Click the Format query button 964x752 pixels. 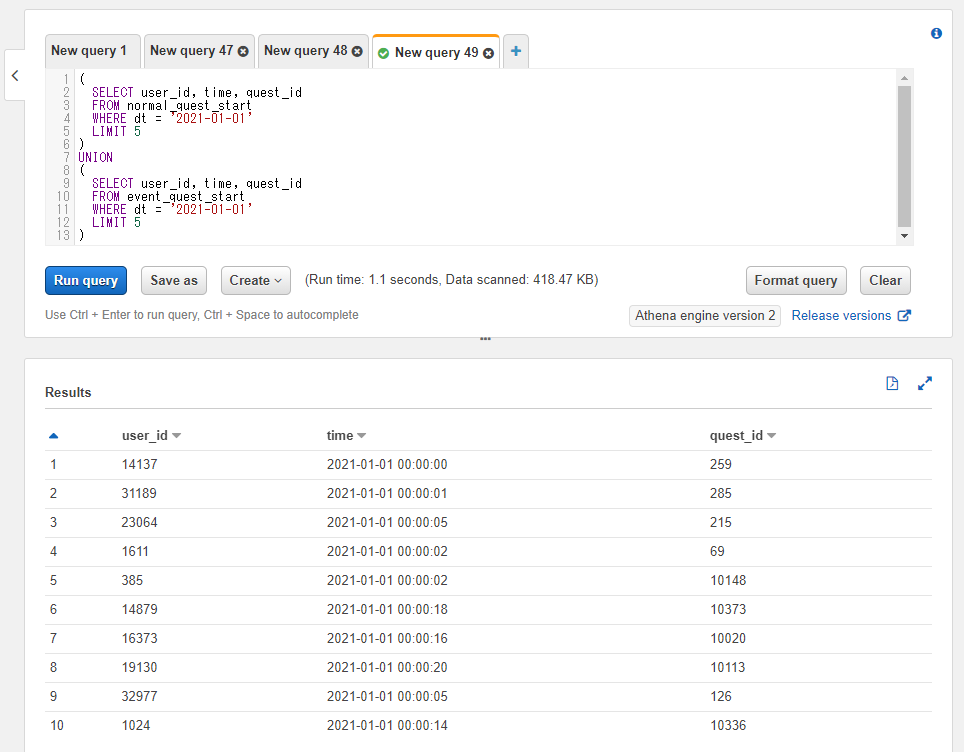[x=796, y=280]
